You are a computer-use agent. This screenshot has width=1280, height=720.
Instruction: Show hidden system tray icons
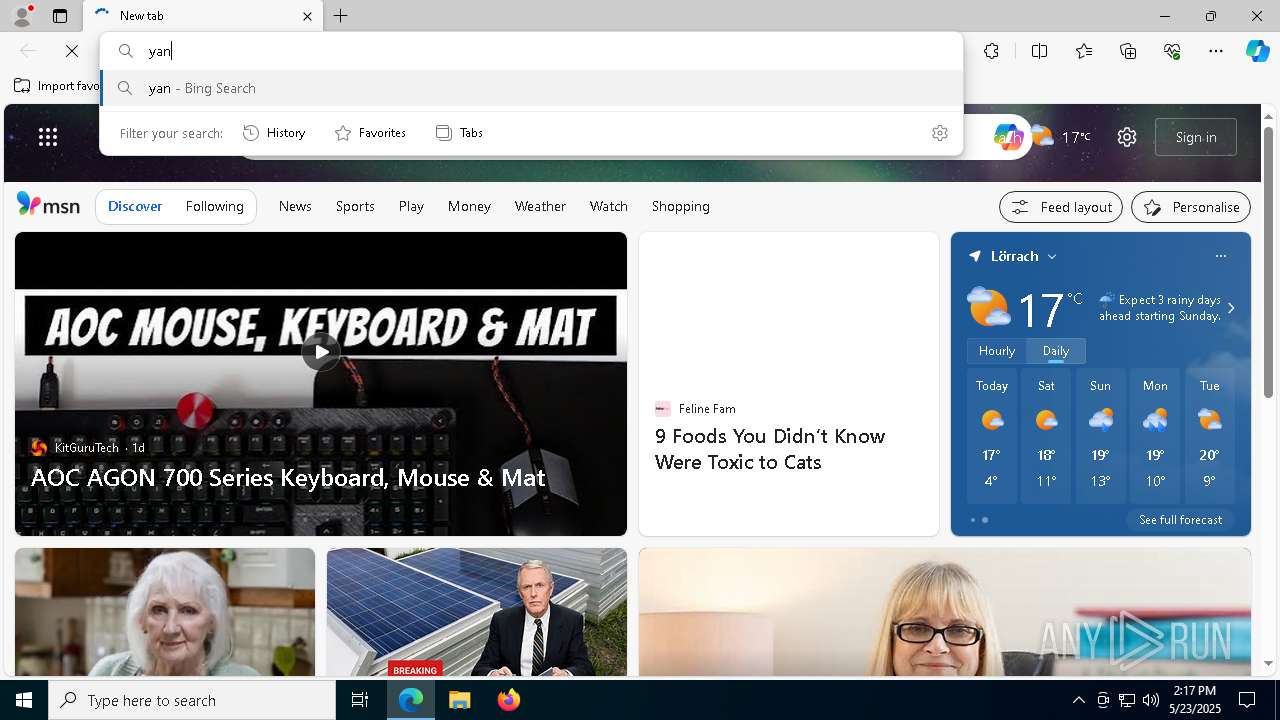(x=1078, y=700)
